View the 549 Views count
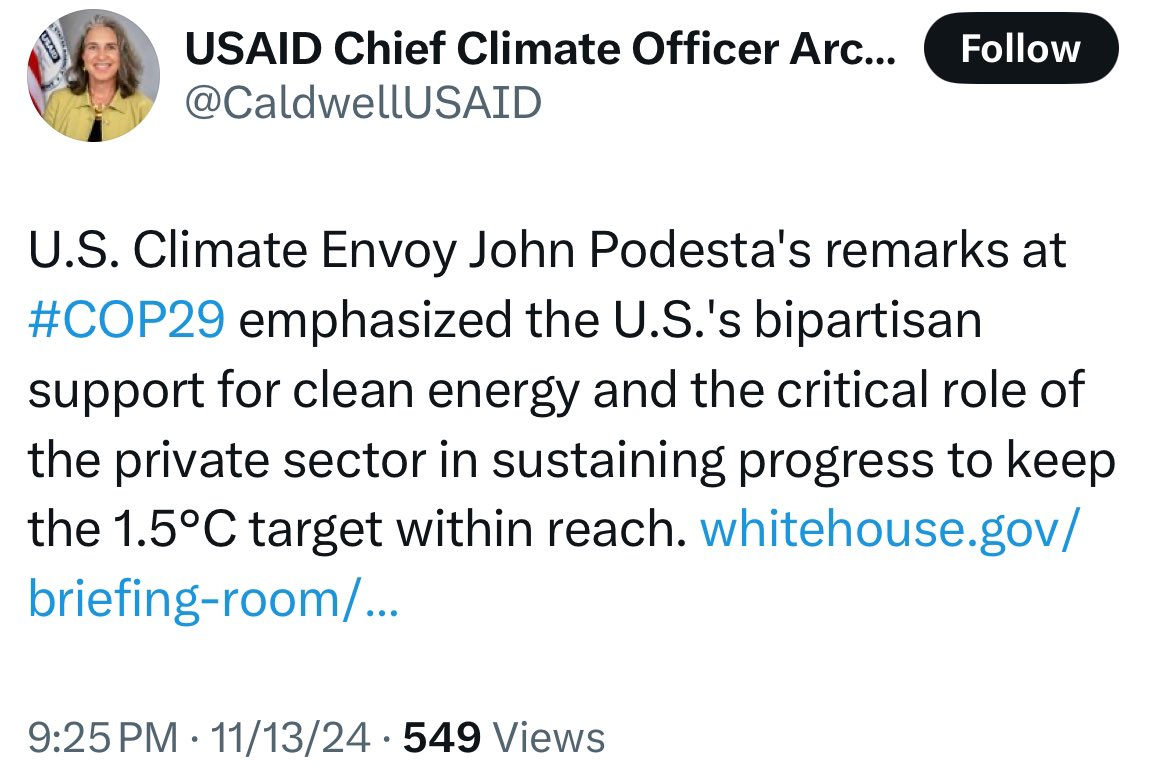 point(504,738)
